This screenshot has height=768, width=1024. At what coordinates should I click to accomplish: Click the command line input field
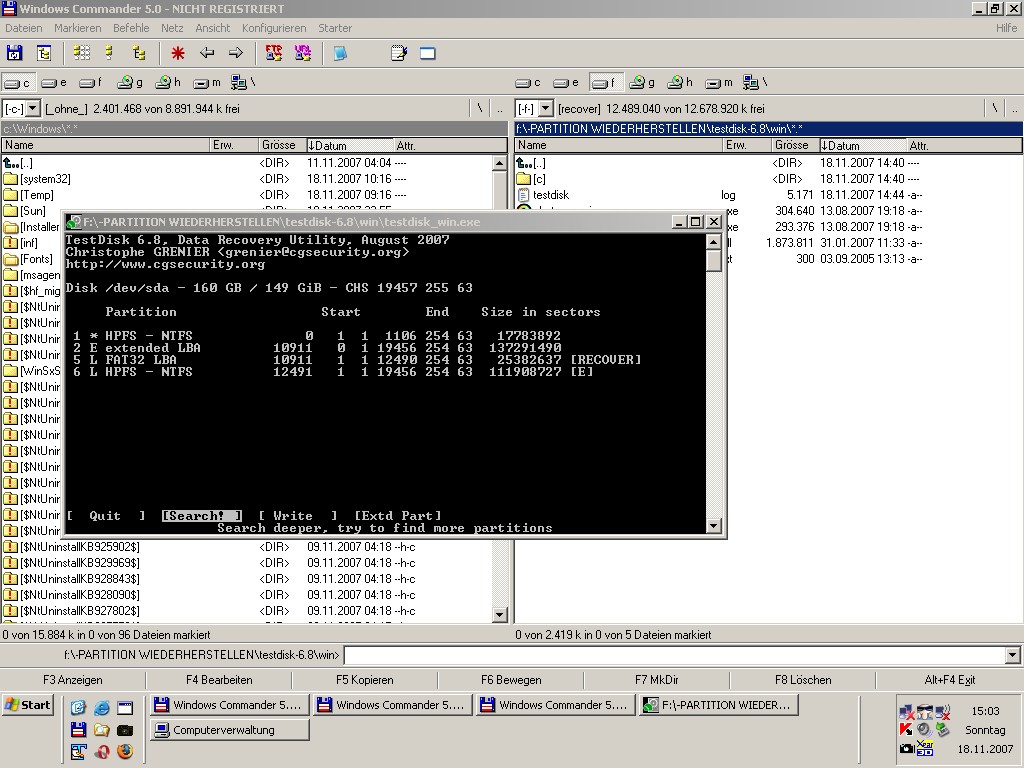point(675,654)
